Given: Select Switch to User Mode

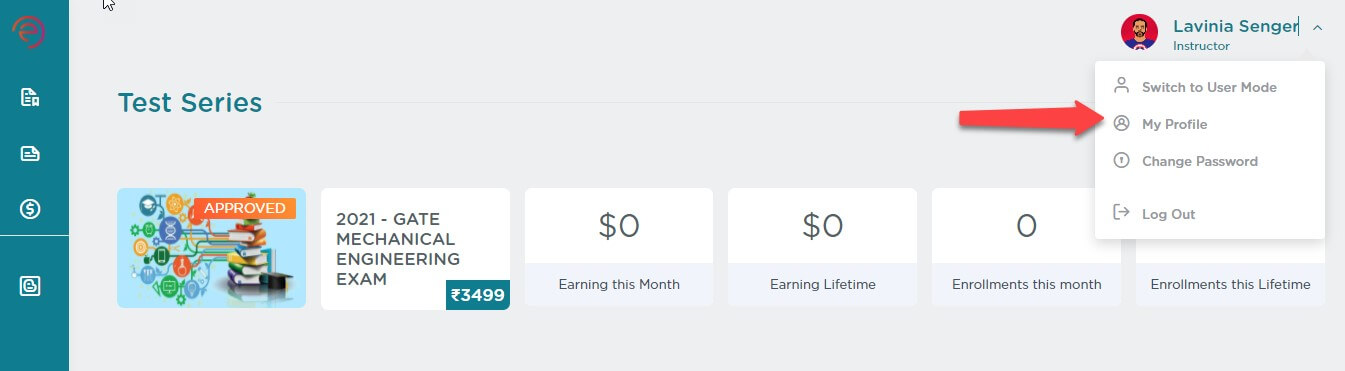Looking at the screenshot, I should [1209, 87].
